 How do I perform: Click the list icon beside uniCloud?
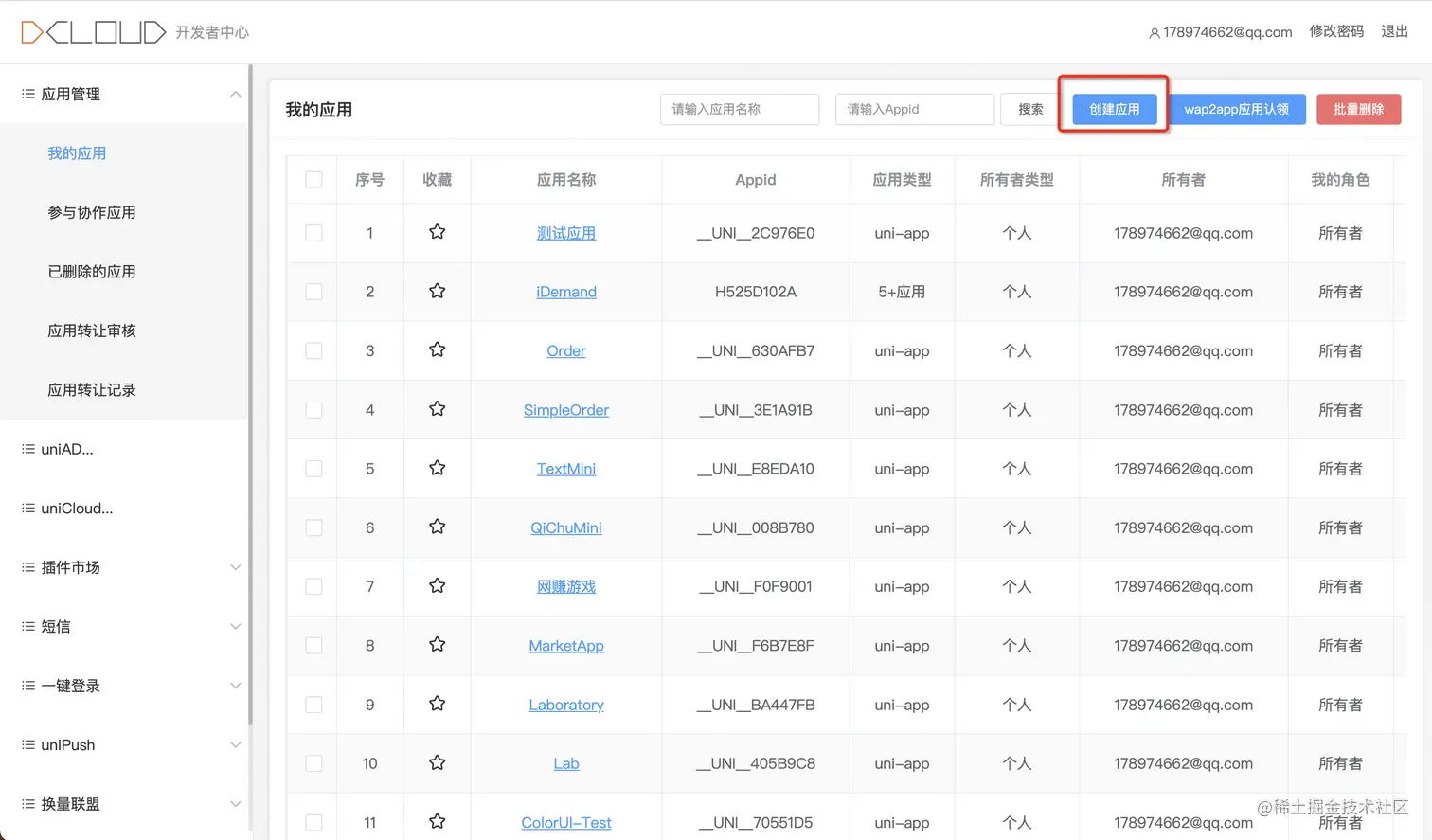[x=28, y=509]
